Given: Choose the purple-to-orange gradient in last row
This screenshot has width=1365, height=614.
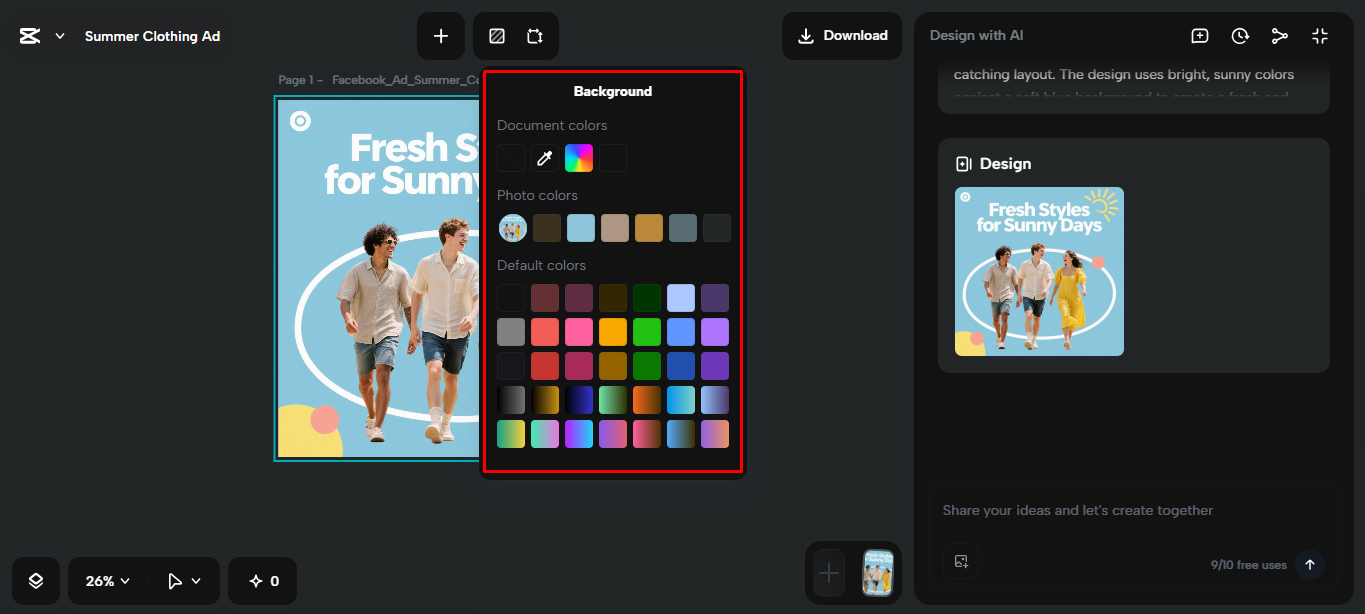Looking at the screenshot, I should point(715,434).
